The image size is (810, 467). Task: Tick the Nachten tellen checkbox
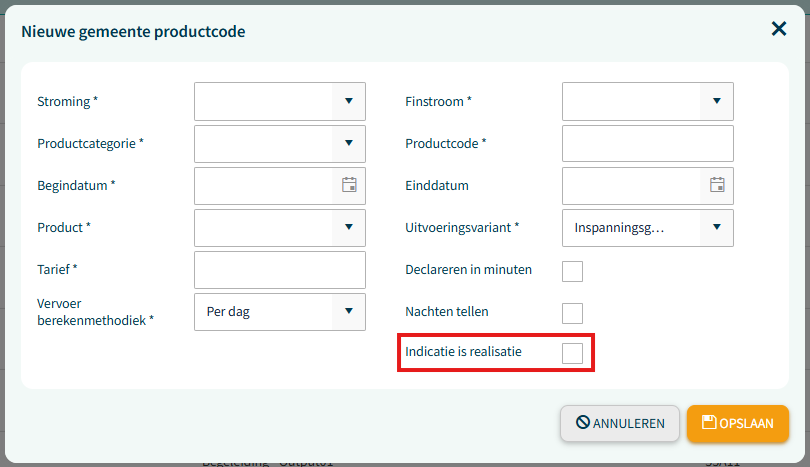pos(572,313)
